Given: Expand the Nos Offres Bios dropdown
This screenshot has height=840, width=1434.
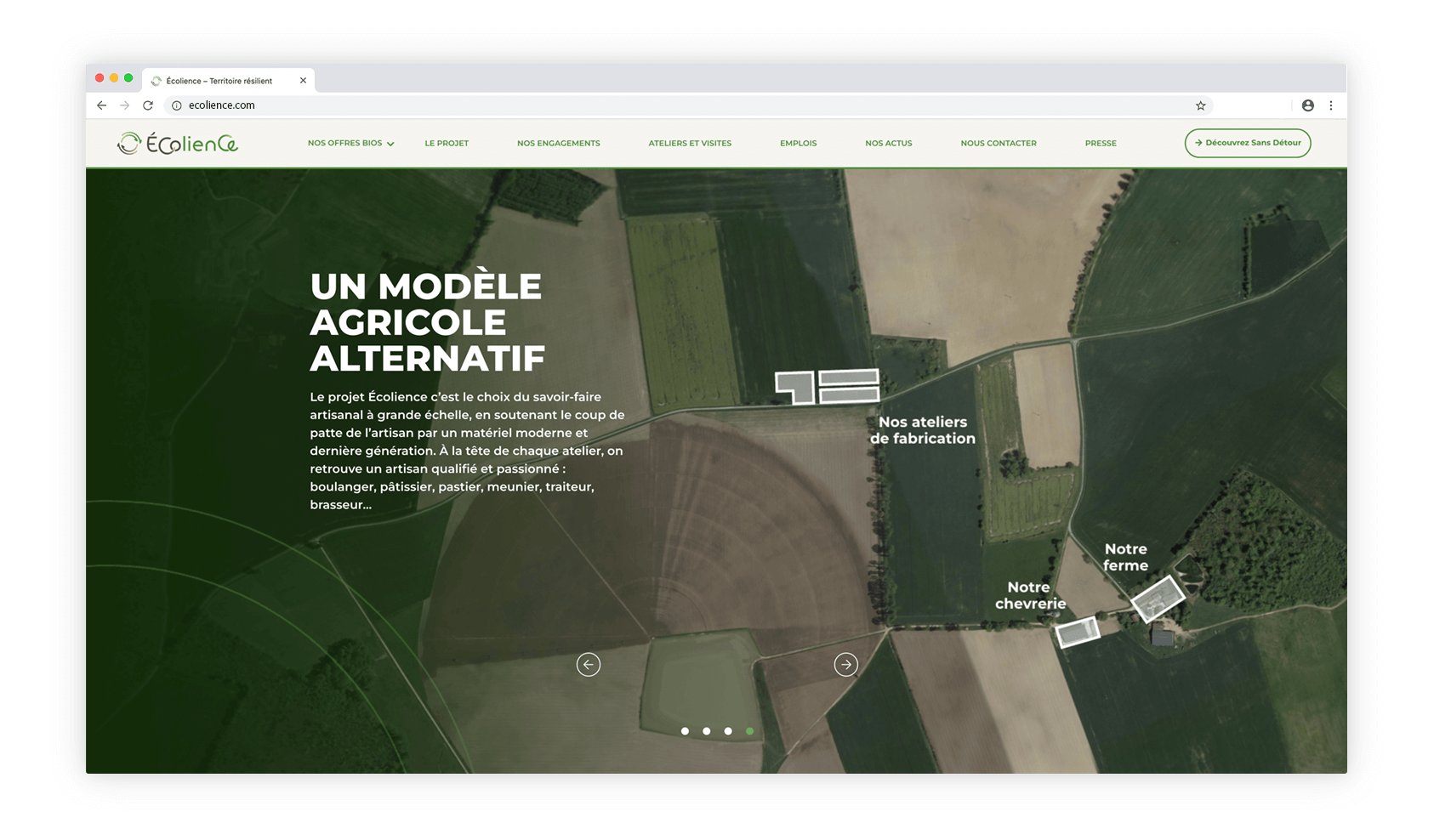Looking at the screenshot, I should coord(350,143).
